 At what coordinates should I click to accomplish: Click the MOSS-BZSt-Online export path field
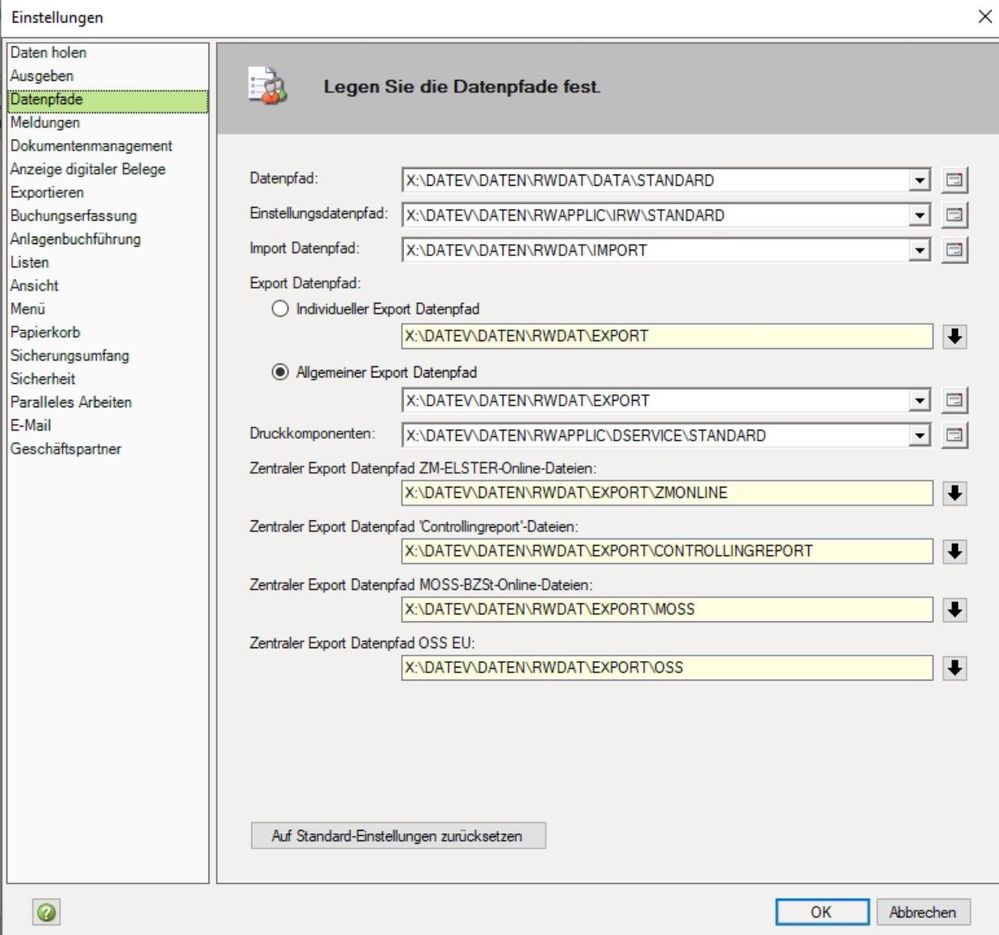pyautogui.click(x=667, y=610)
